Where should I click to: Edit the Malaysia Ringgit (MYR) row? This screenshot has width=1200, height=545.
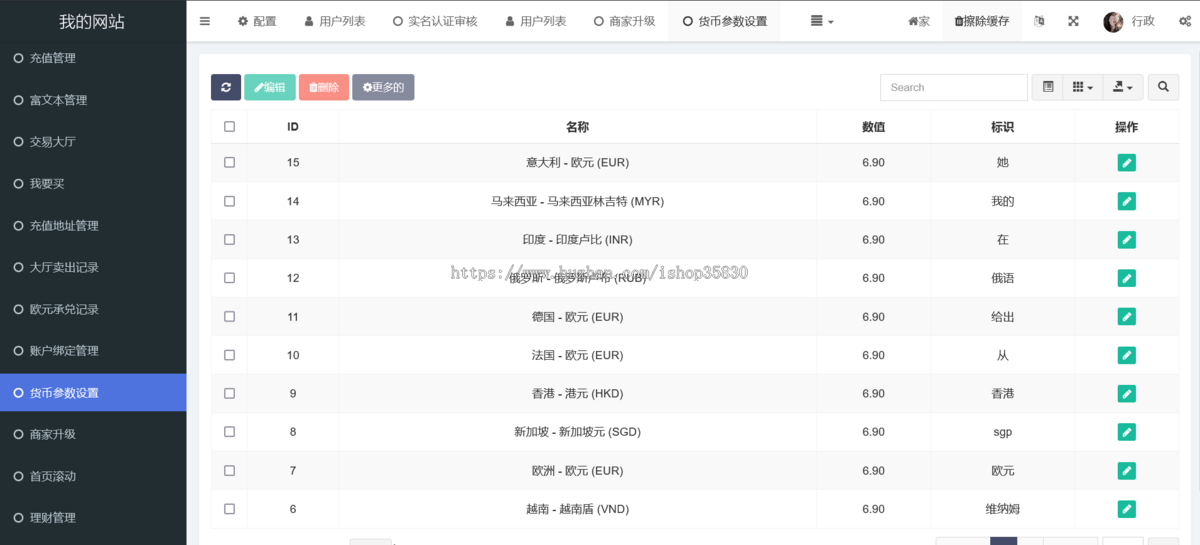click(1126, 201)
